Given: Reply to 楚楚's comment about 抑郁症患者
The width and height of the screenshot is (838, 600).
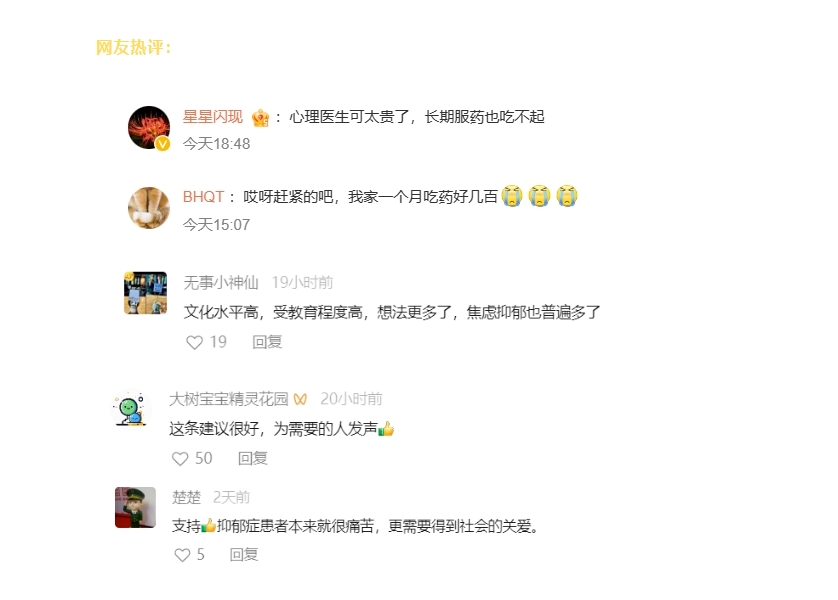Looking at the screenshot, I should (244, 555).
